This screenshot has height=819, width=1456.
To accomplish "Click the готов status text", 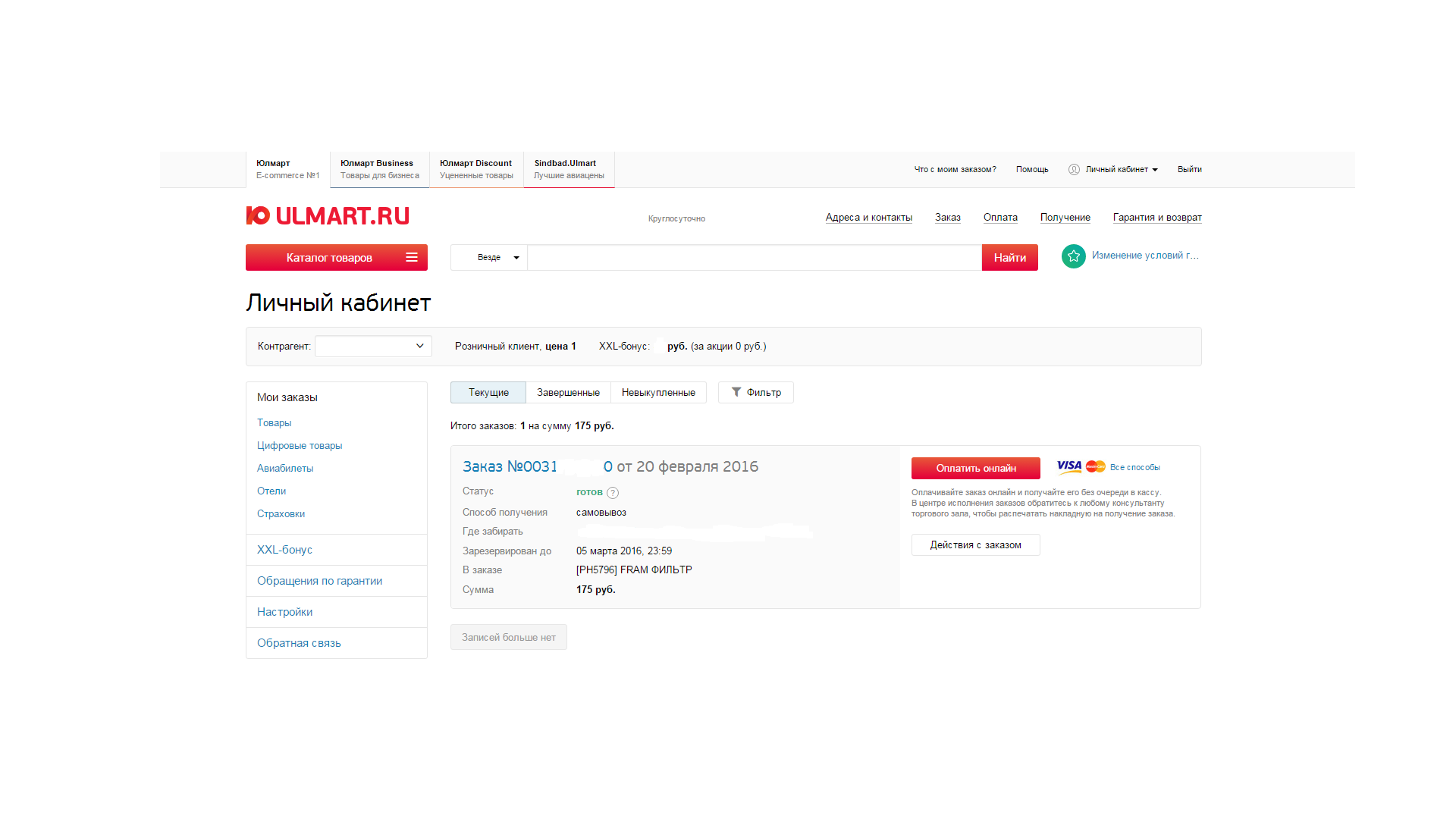I will click(x=589, y=492).
